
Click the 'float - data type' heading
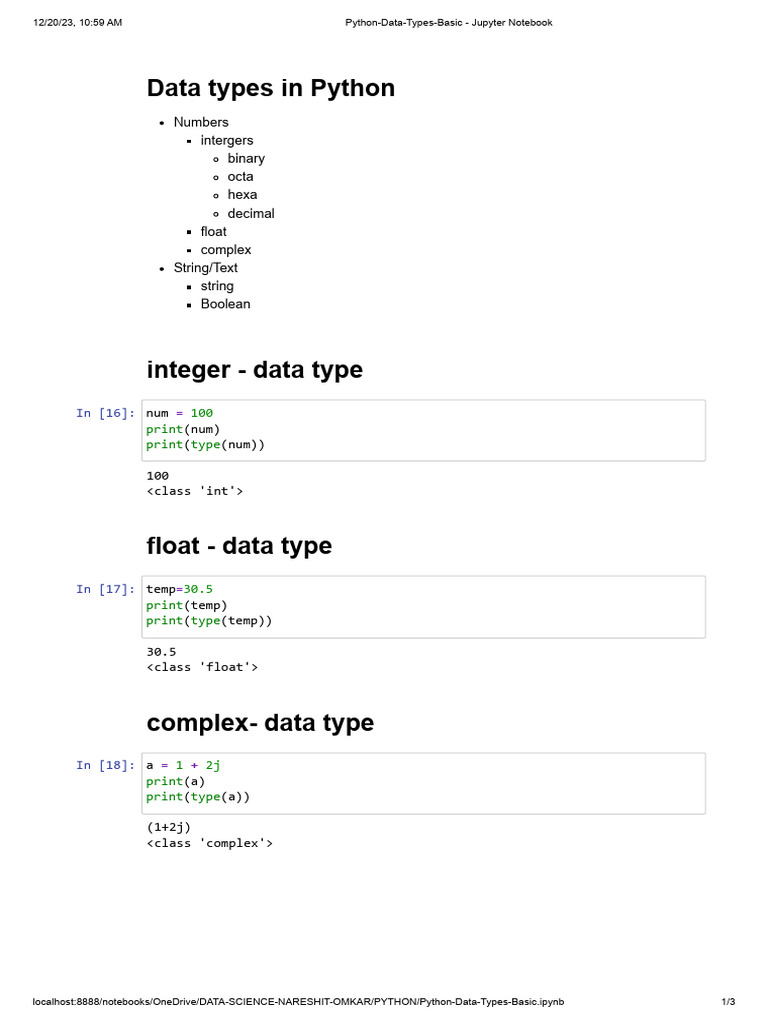pyautogui.click(x=239, y=546)
